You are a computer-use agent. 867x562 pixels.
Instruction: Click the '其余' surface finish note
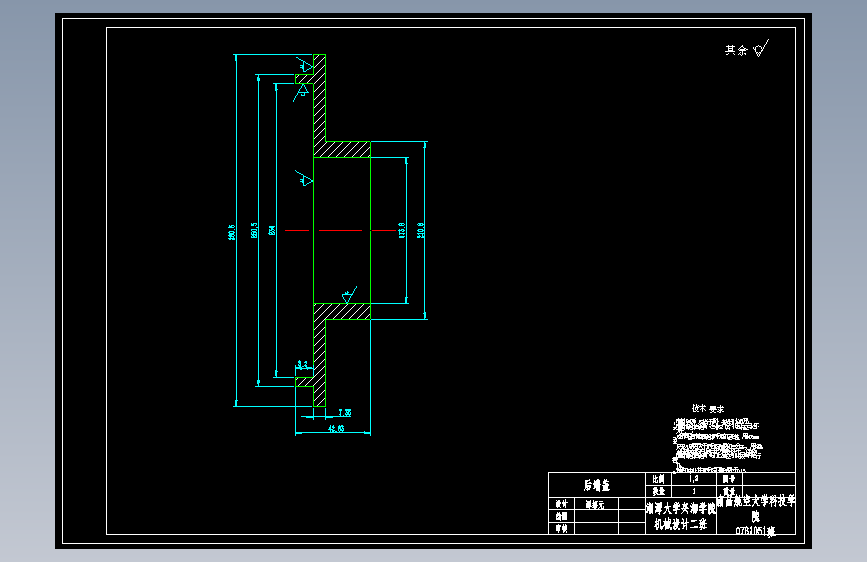(736, 50)
